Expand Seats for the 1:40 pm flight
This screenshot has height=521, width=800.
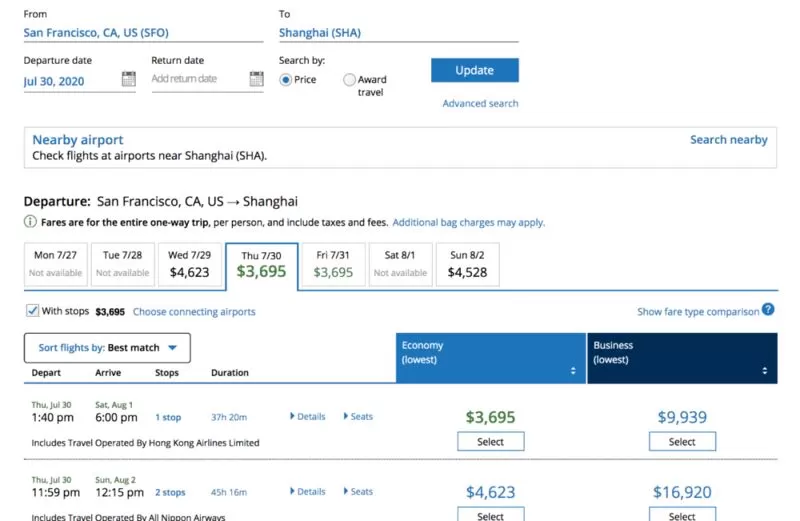(x=358, y=416)
